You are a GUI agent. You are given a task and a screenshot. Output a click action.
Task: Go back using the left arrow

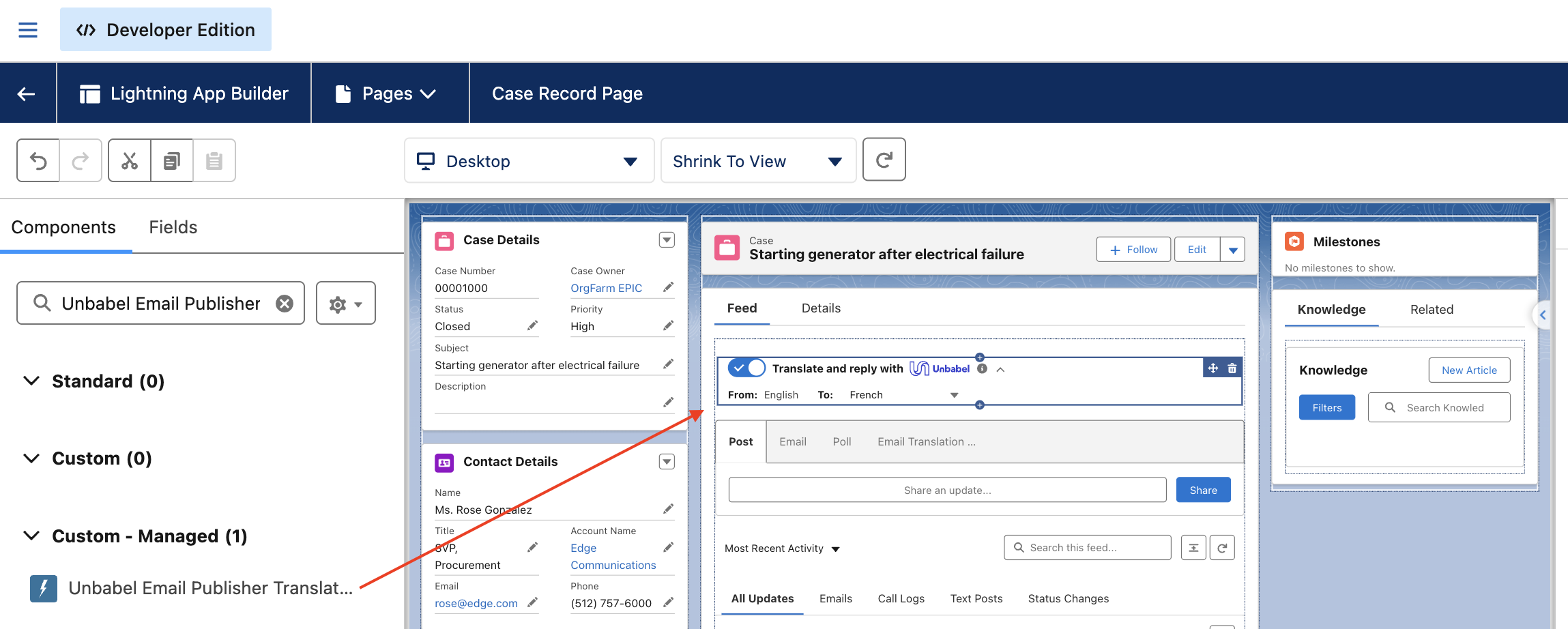(27, 93)
